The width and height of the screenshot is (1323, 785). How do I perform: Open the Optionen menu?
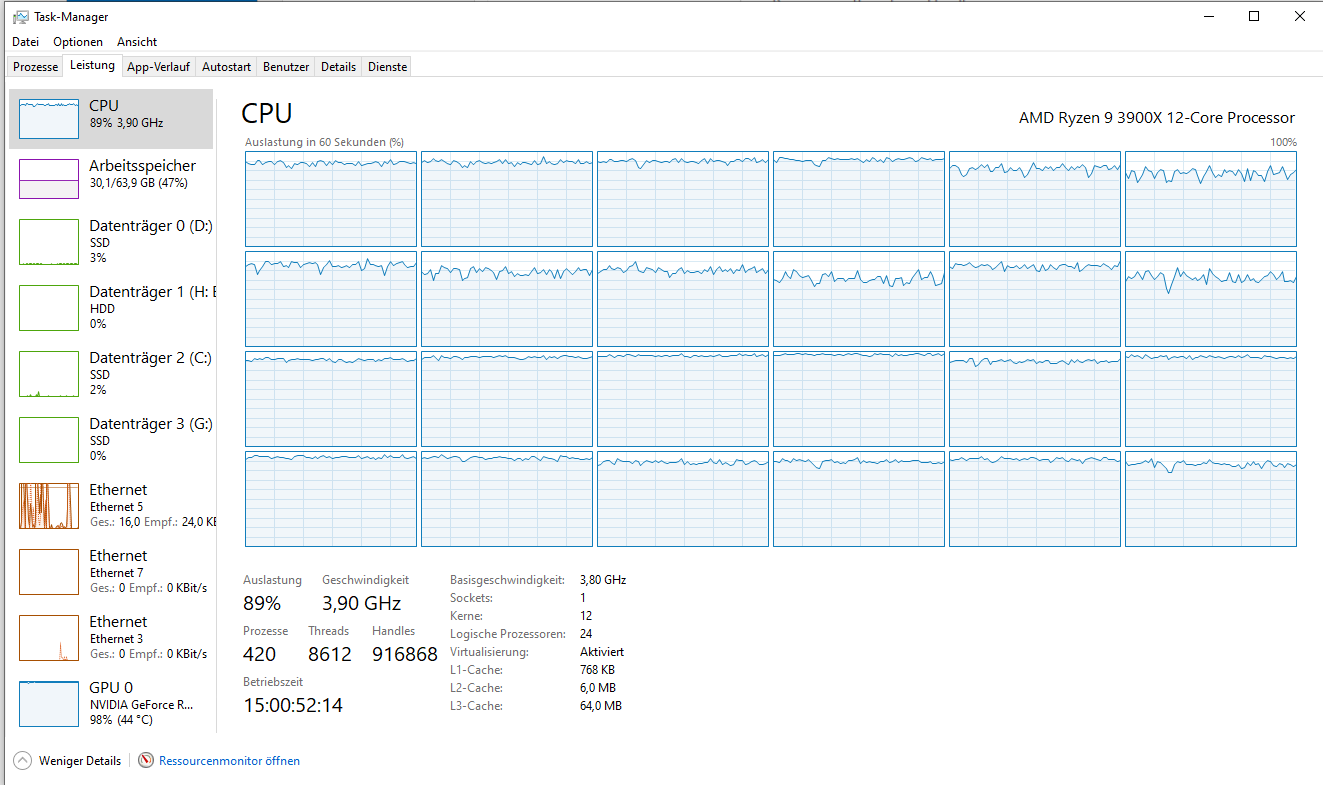[78, 42]
